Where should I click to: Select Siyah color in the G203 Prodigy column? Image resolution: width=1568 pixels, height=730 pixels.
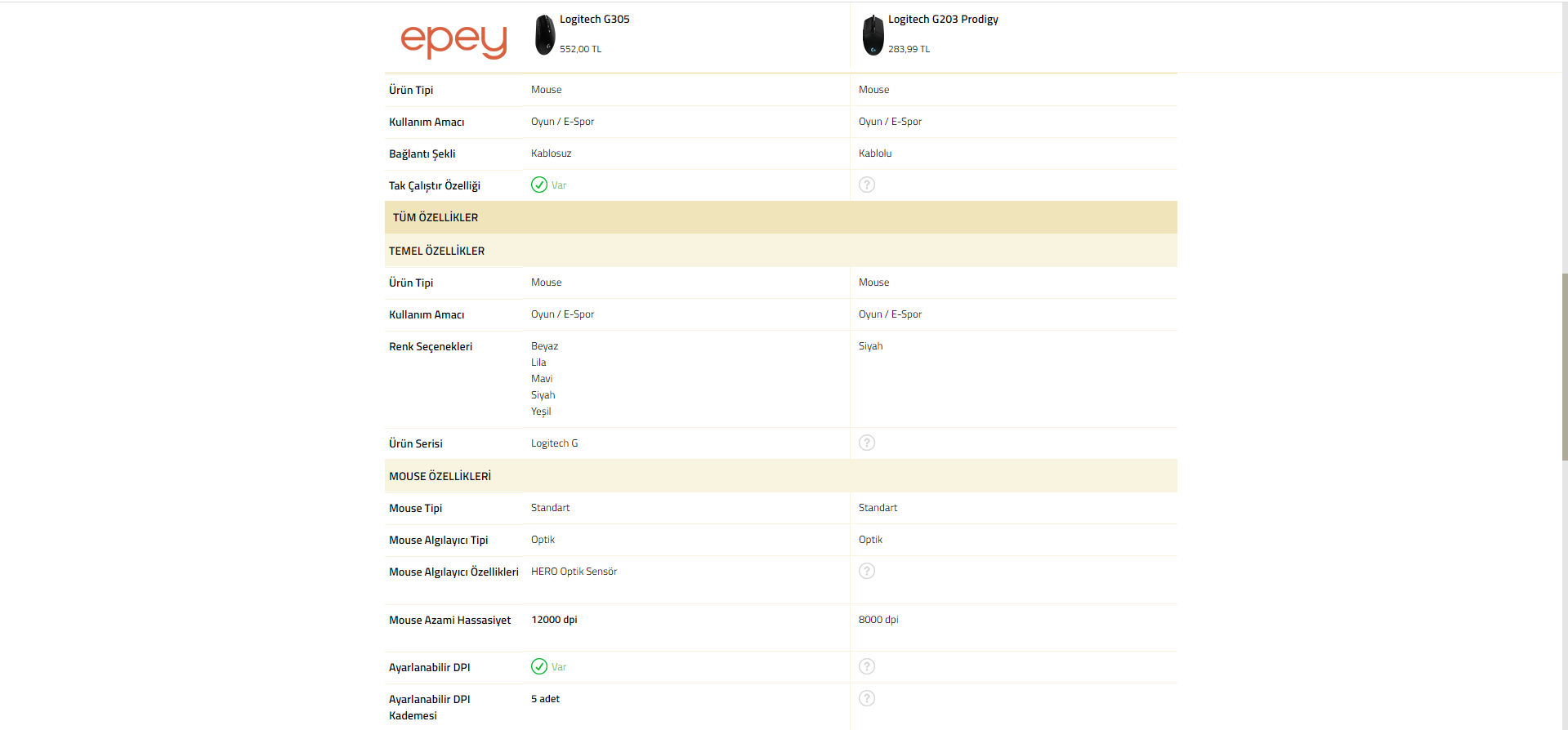[x=871, y=346]
